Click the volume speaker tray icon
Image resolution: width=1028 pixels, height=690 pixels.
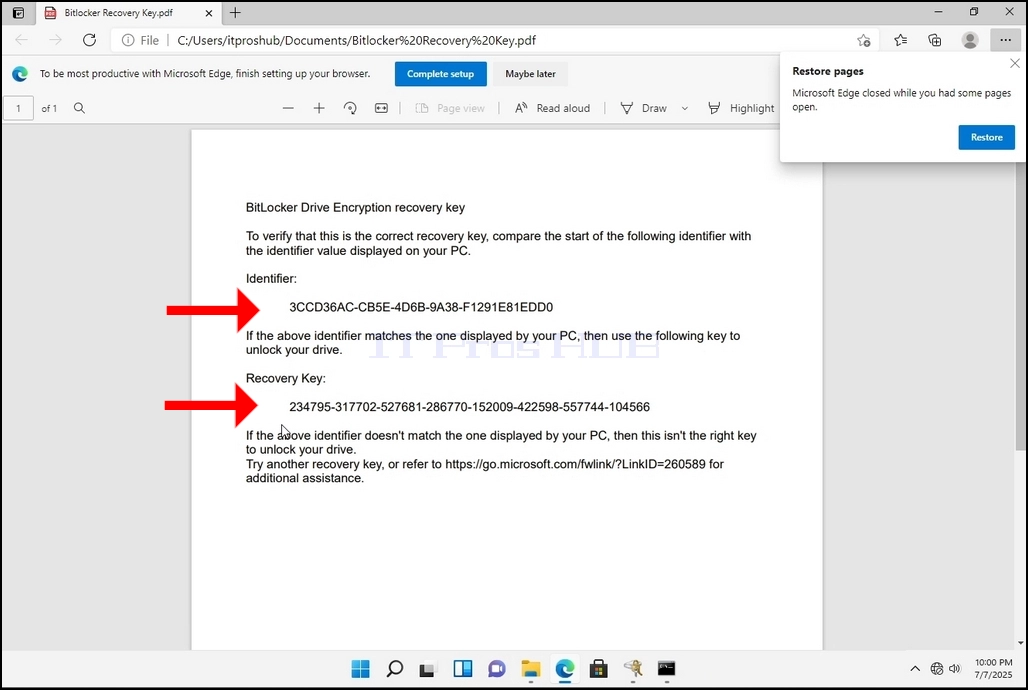coord(955,668)
